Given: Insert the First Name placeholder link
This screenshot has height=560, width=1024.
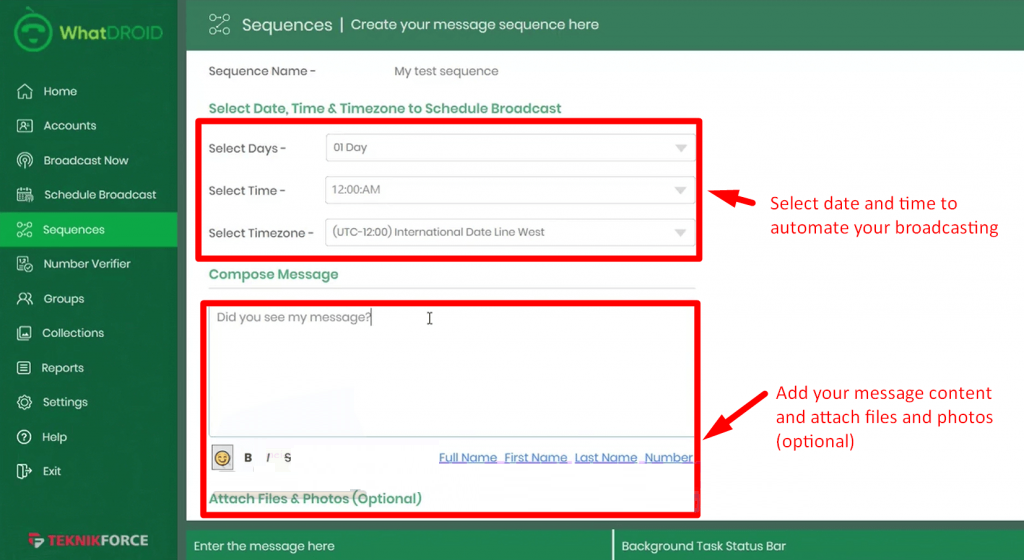Looking at the screenshot, I should [535, 458].
